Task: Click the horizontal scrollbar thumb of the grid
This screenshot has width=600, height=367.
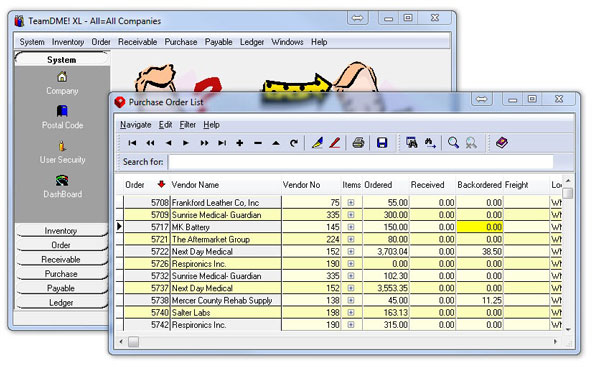Action: pos(133,341)
